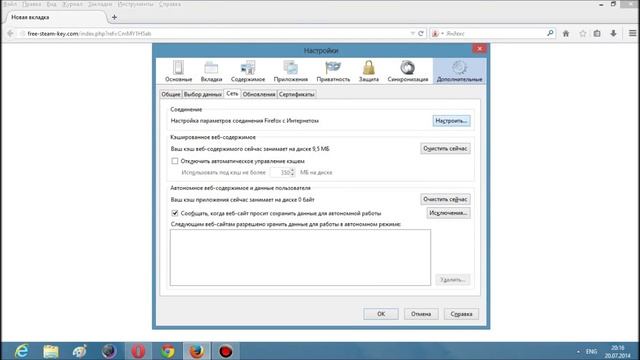
Task: Open the URL bar history dropdown
Action: (x=412, y=33)
